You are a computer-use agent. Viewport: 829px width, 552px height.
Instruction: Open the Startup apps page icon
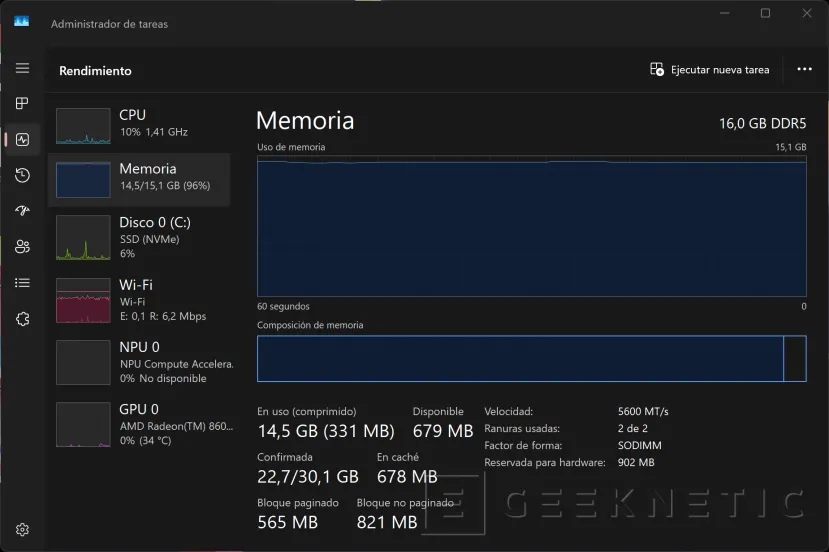click(x=22, y=211)
